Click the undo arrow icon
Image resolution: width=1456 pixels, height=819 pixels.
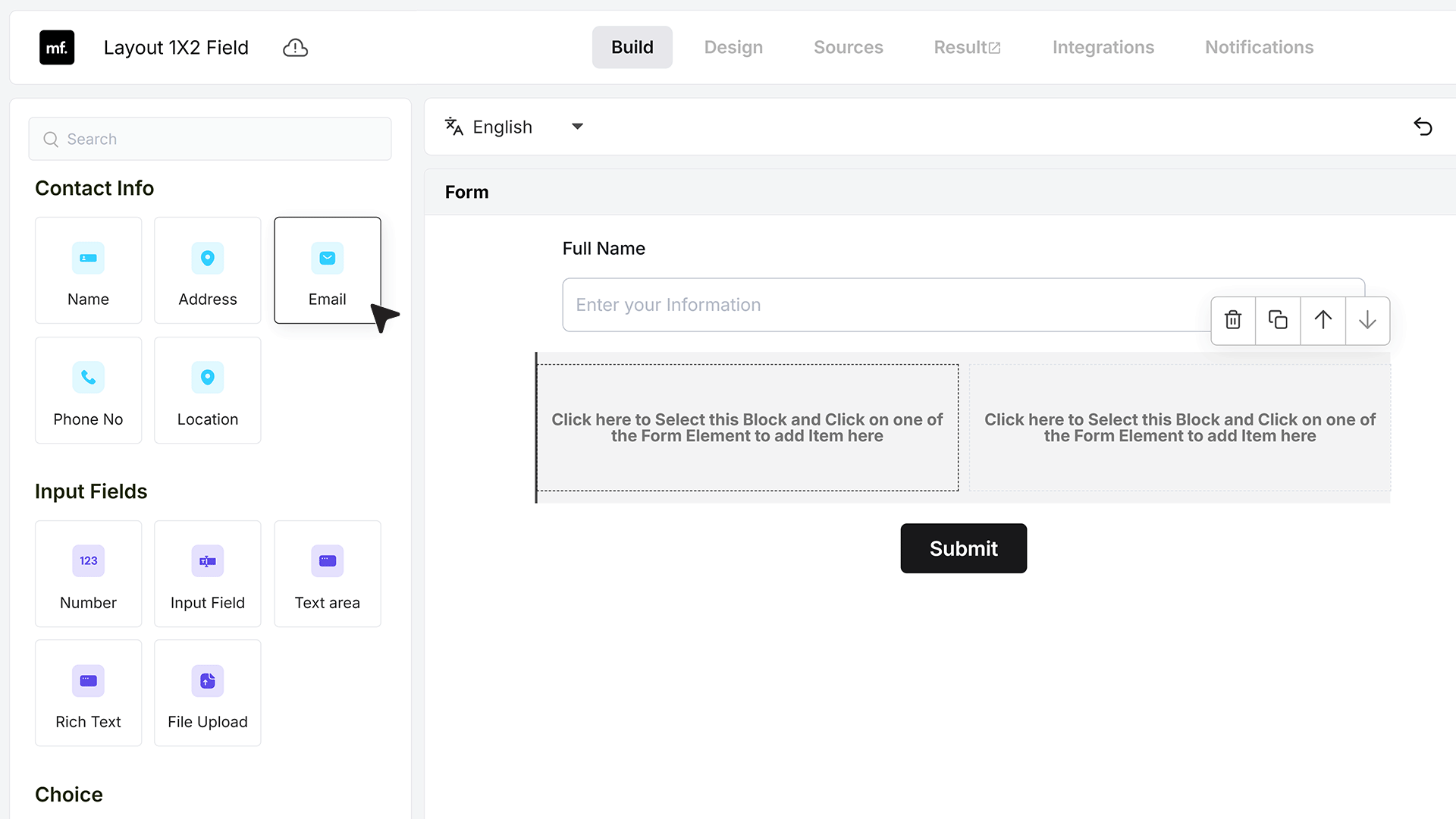point(1423,127)
